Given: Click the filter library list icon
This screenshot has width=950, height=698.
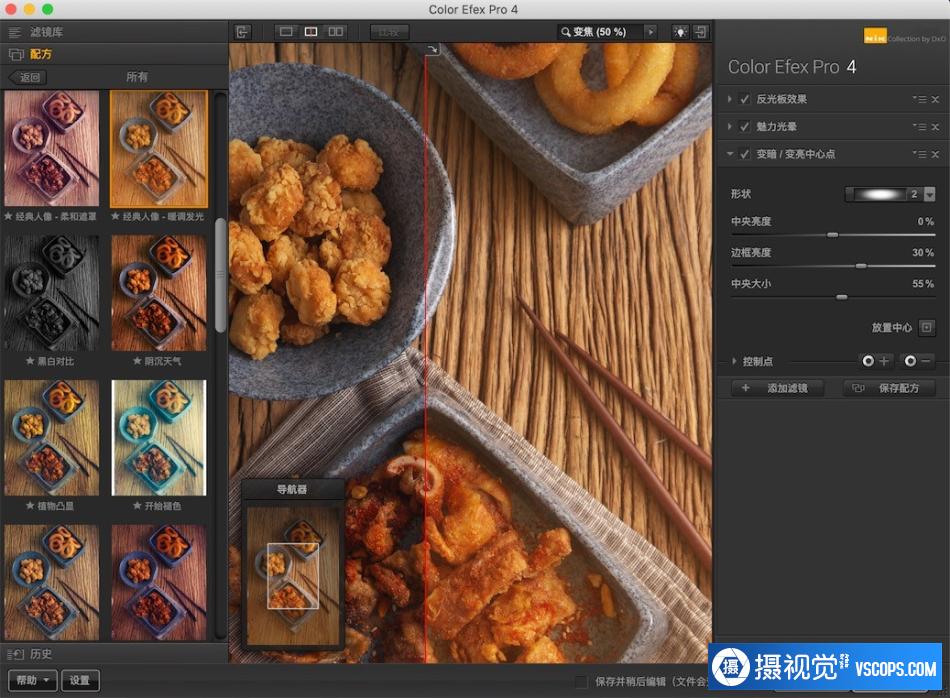Looking at the screenshot, I should [15, 32].
